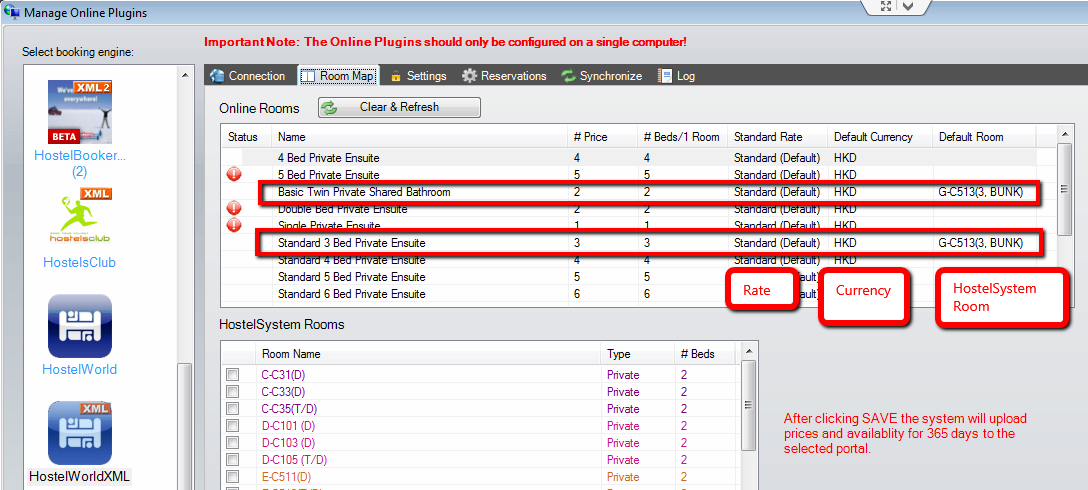1088x490 pixels.
Task: Select the HostelWorld booking engine icon
Action: [79, 326]
